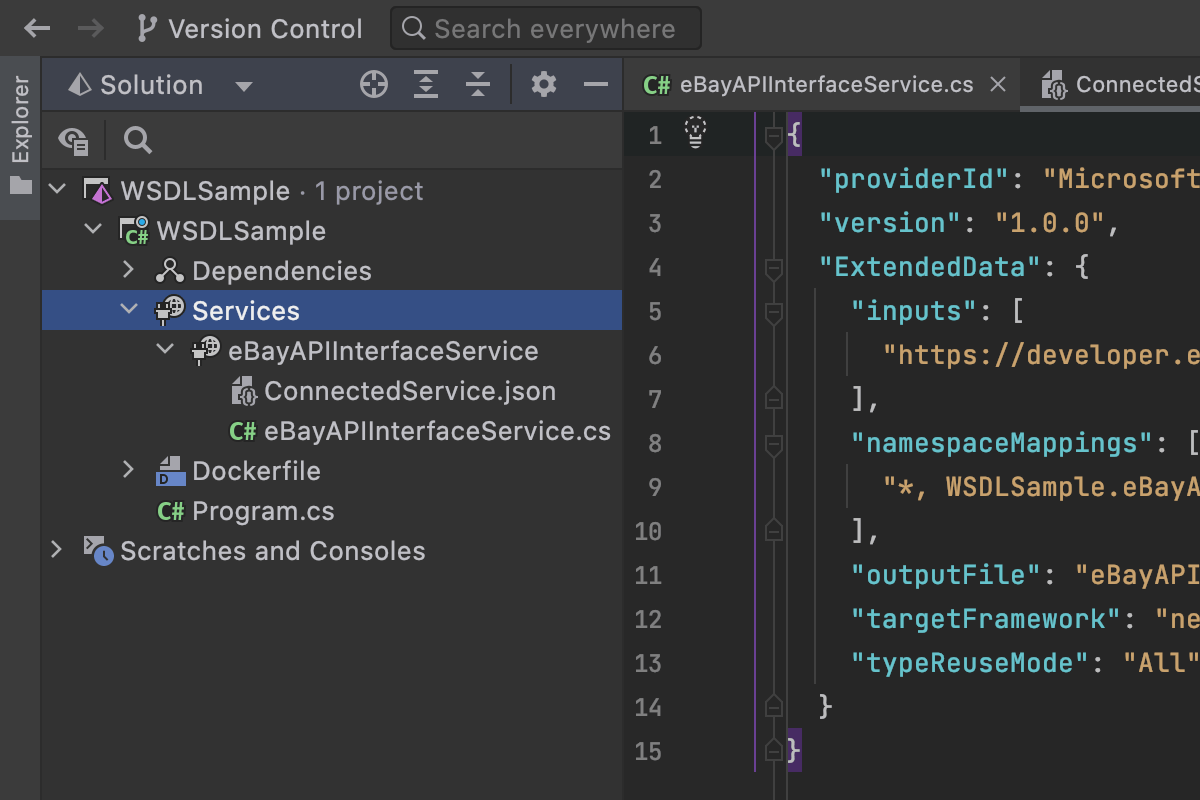This screenshot has width=1200, height=800.
Task: Select ConnectedService.json in the tree
Action: 409,391
